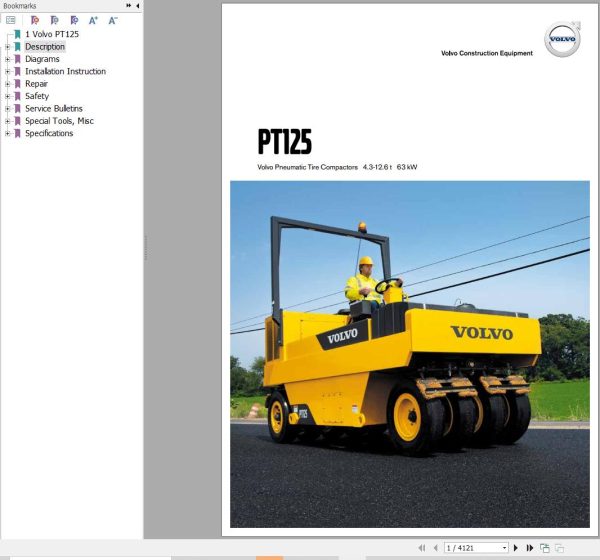Click the compactor photo on the page
The height and width of the screenshot is (560, 600).
[x=410, y=354]
